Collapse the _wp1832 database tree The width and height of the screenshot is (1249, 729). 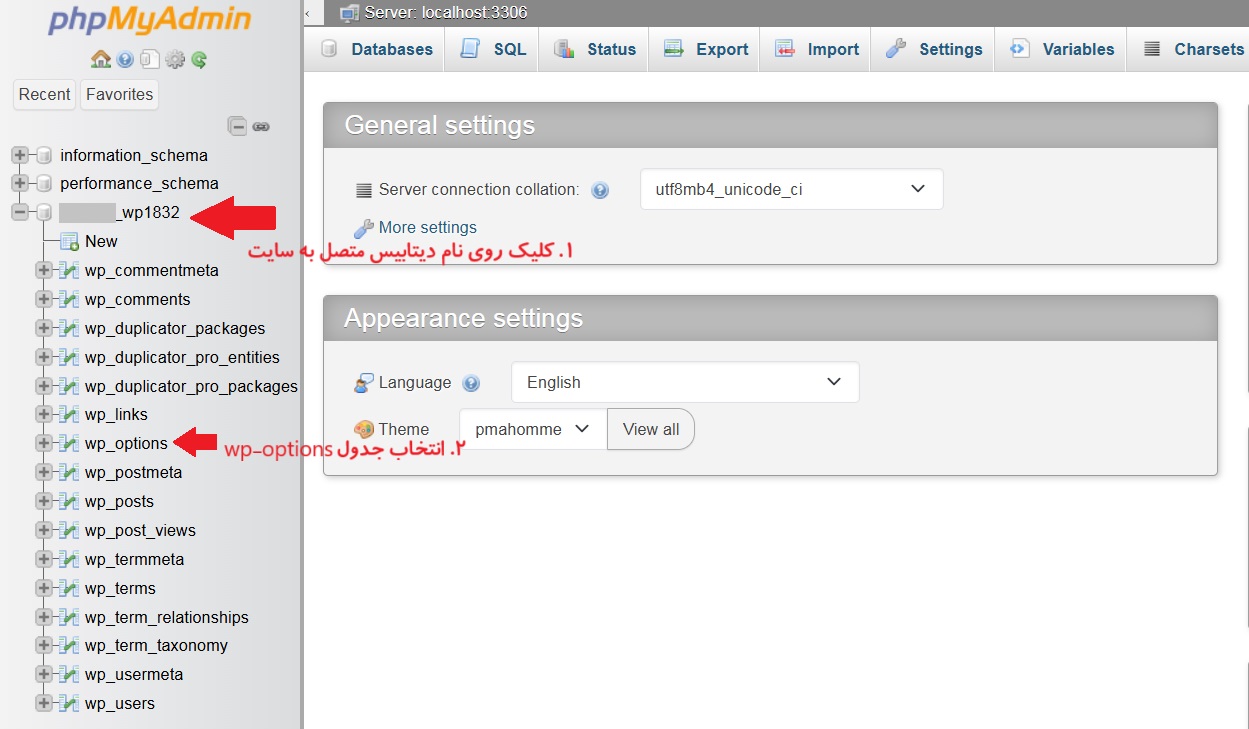[19, 212]
